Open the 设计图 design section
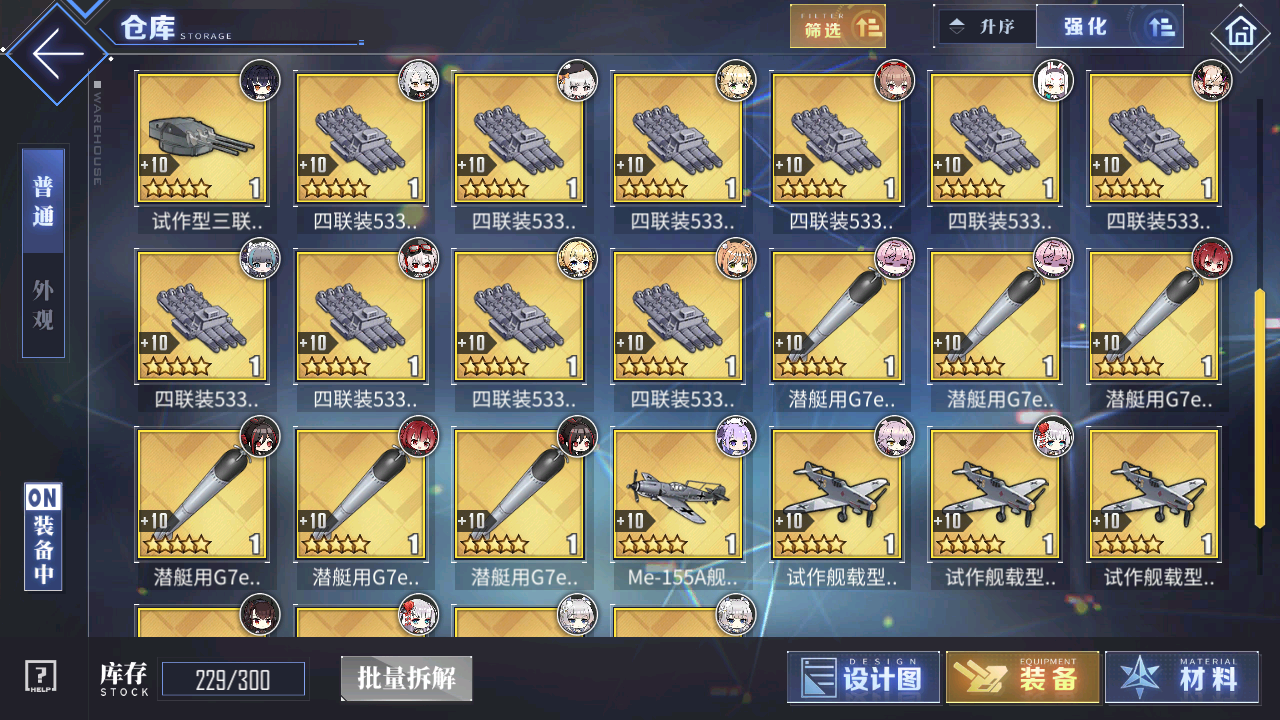The height and width of the screenshot is (720, 1280). tap(863, 678)
